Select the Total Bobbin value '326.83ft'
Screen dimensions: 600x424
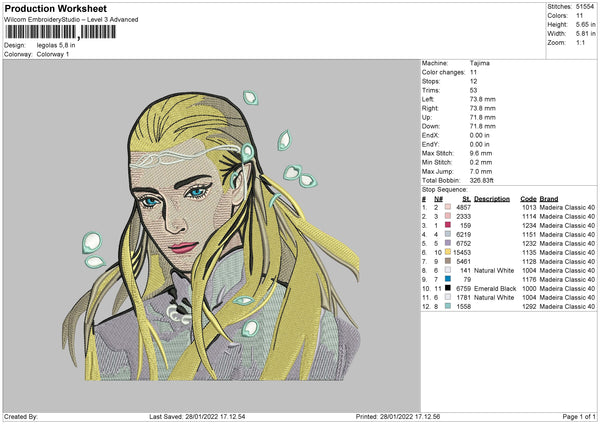(x=482, y=180)
